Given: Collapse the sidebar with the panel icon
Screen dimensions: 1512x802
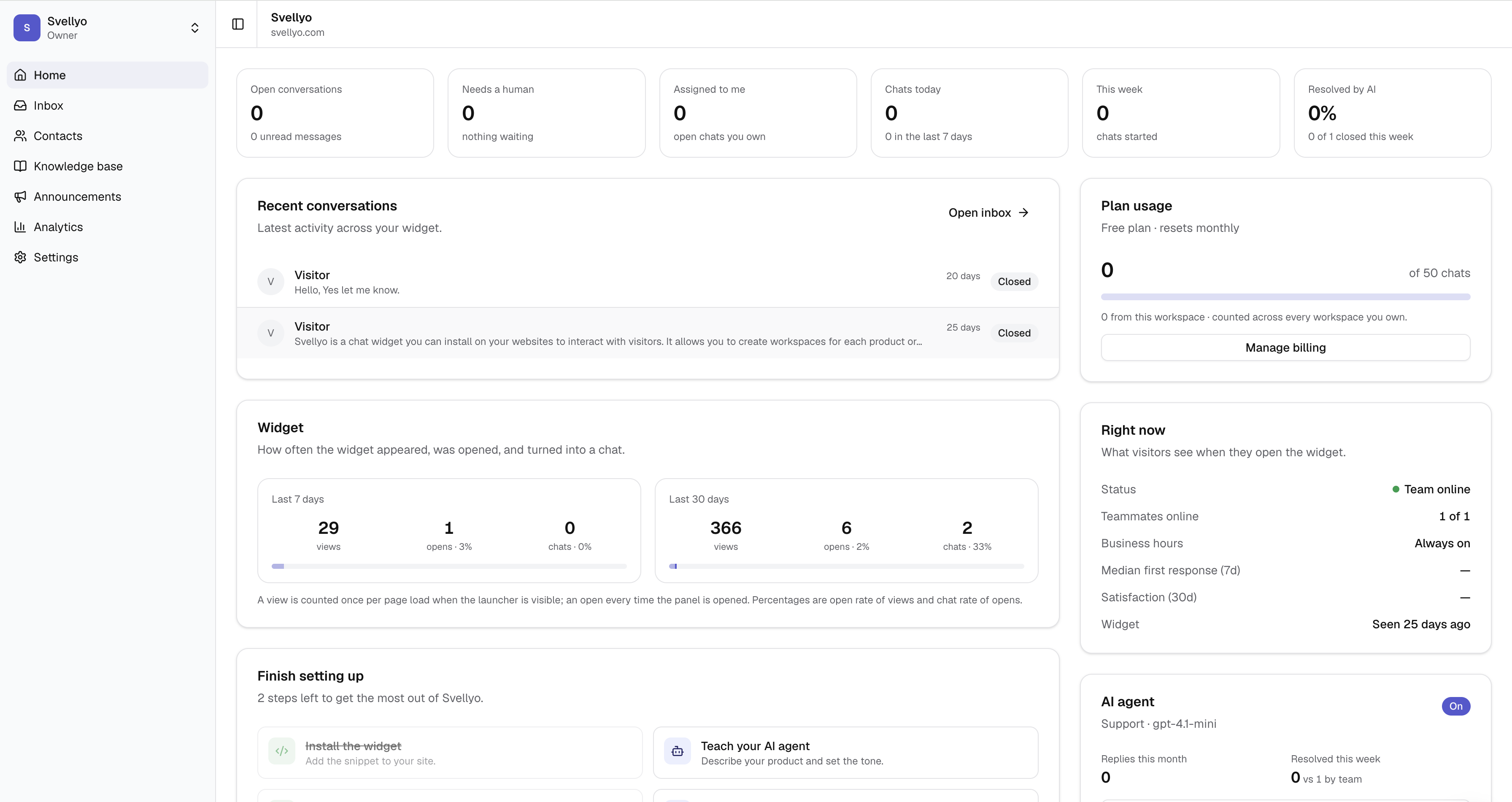Looking at the screenshot, I should pos(238,24).
